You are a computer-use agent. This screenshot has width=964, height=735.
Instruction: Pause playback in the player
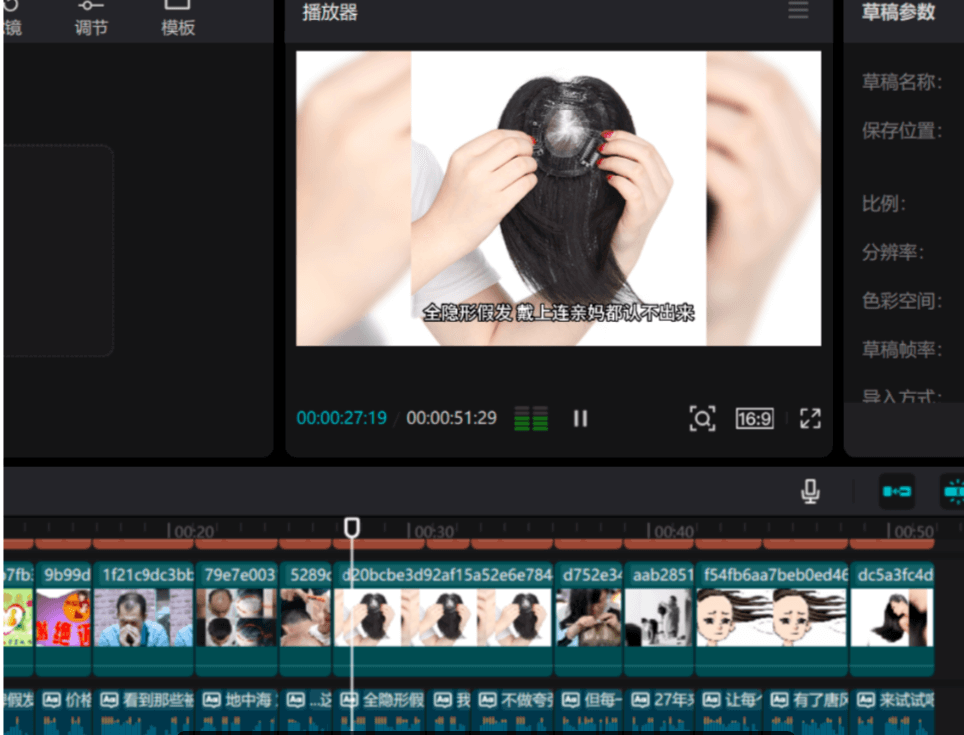[580, 418]
